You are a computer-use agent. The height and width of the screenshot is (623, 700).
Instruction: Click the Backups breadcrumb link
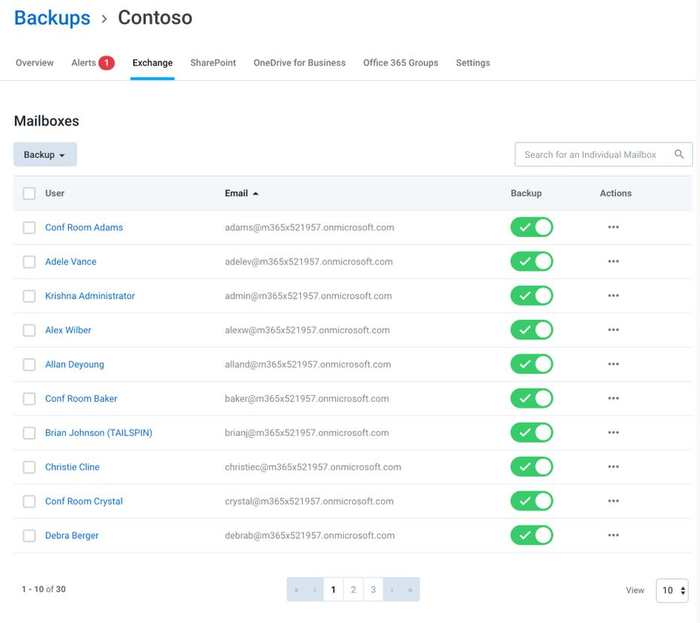pos(52,18)
